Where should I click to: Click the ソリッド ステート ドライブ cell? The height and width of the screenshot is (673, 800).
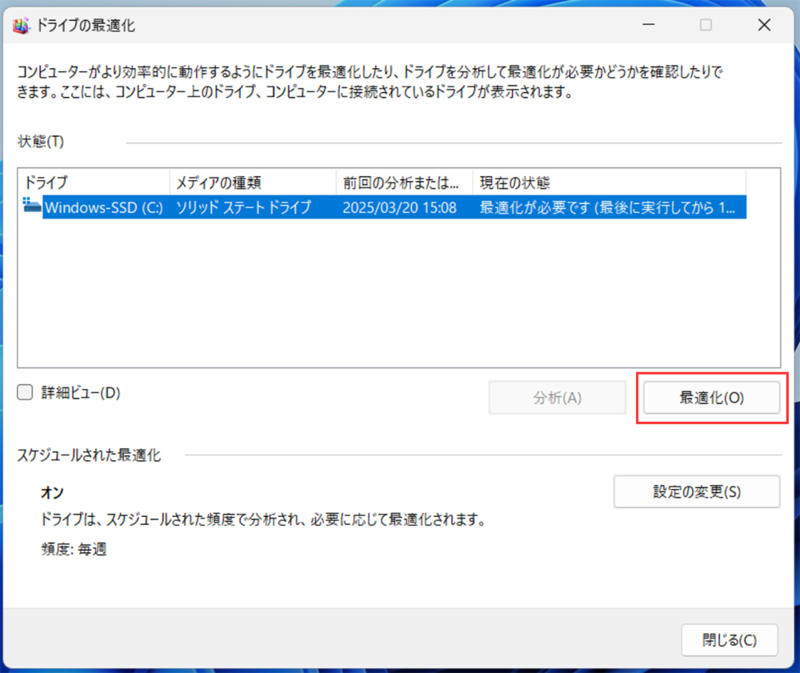243,207
